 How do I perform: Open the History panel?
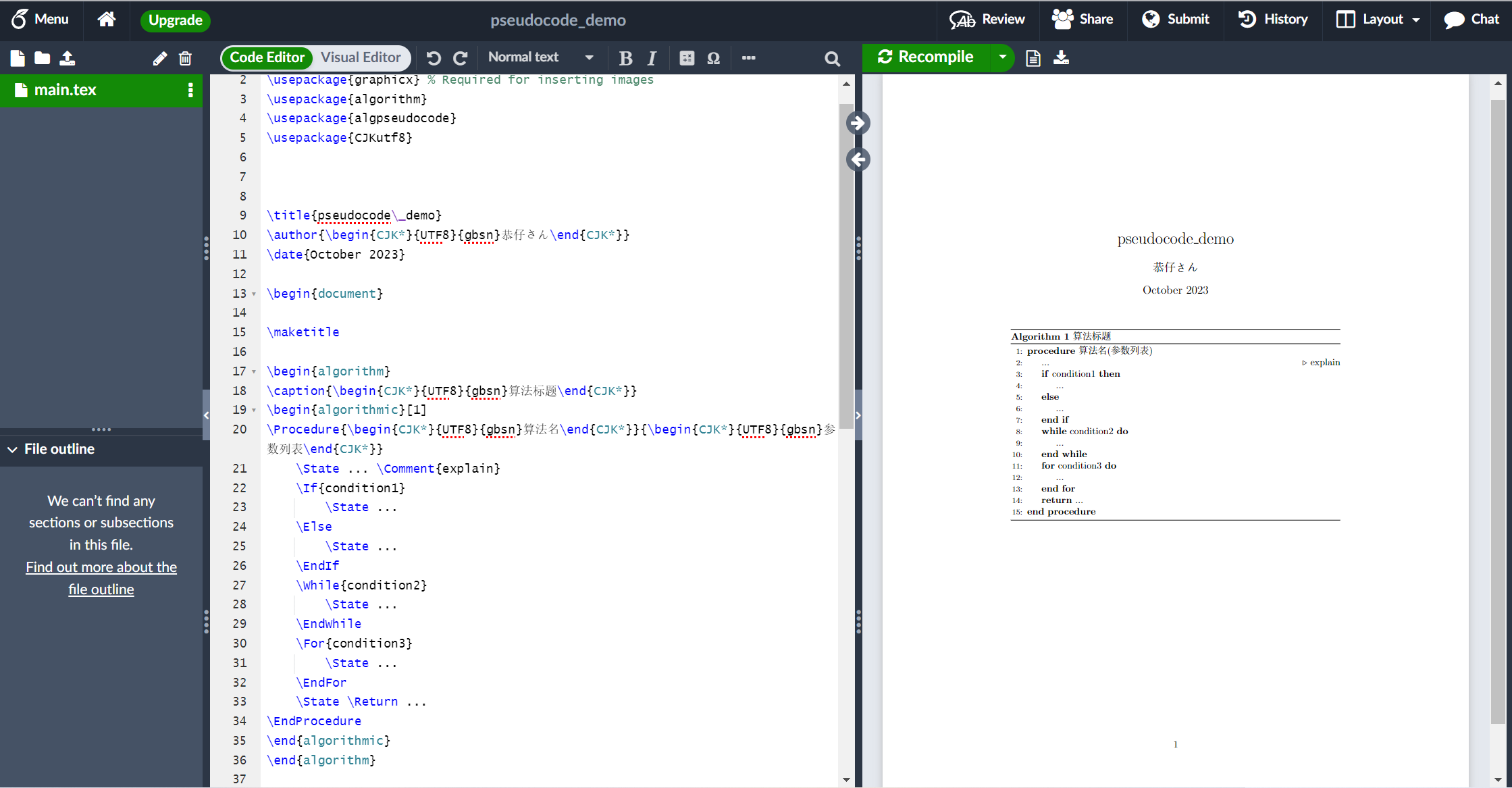pos(1272,20)
